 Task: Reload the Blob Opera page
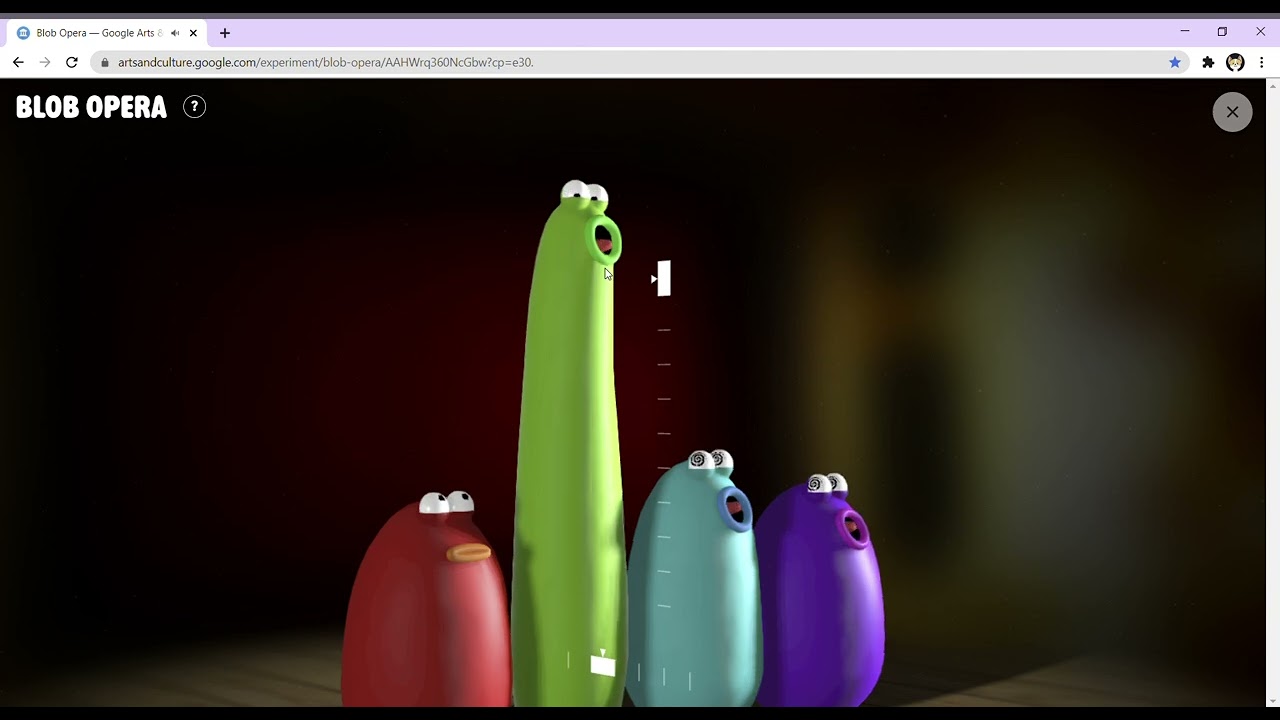72,62
